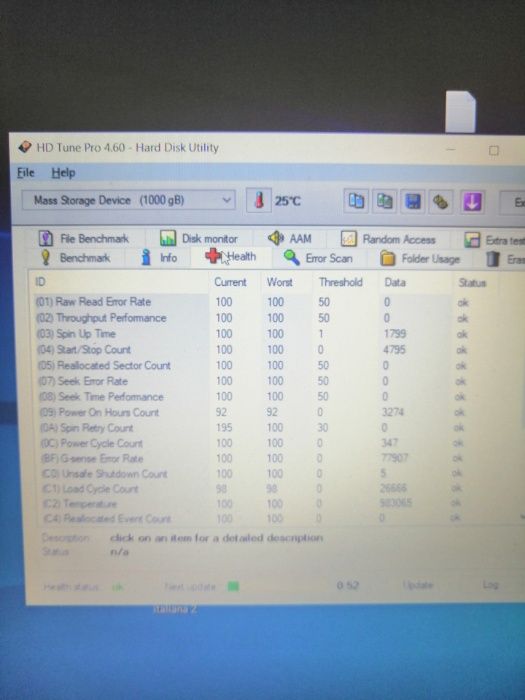Click the 3274 Power On Hours value

point(393,412)
